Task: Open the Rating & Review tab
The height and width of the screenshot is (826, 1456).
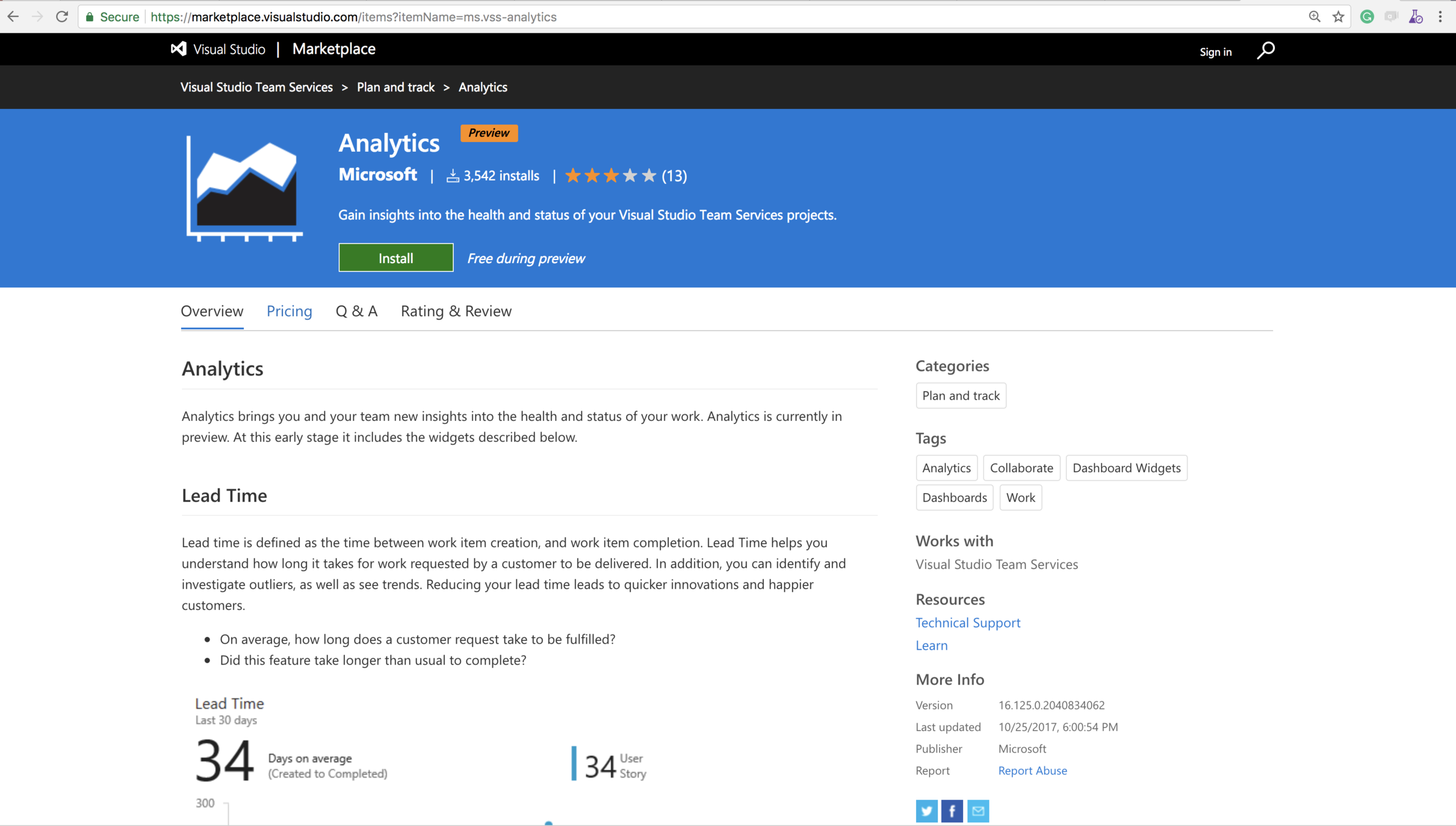Action: pyautogui.click(x=456, y=311)
